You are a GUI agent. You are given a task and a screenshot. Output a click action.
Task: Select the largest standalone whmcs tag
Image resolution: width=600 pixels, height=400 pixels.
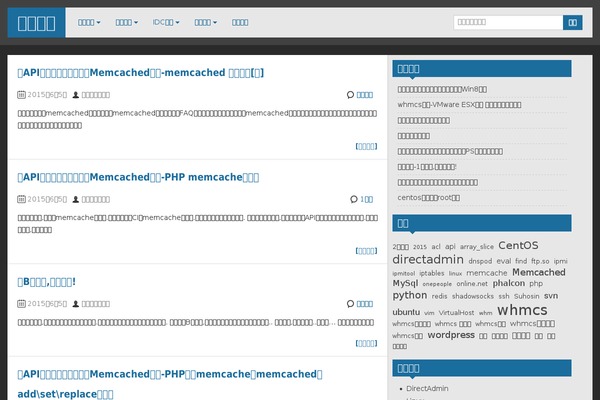click(x=522, y=309)
